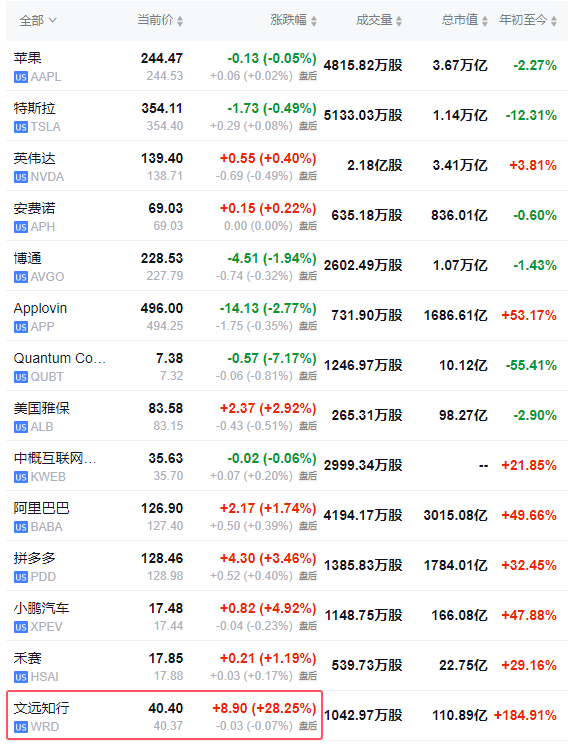Select the 阿里巴巴 BABA row

click(x=287, y=515)
